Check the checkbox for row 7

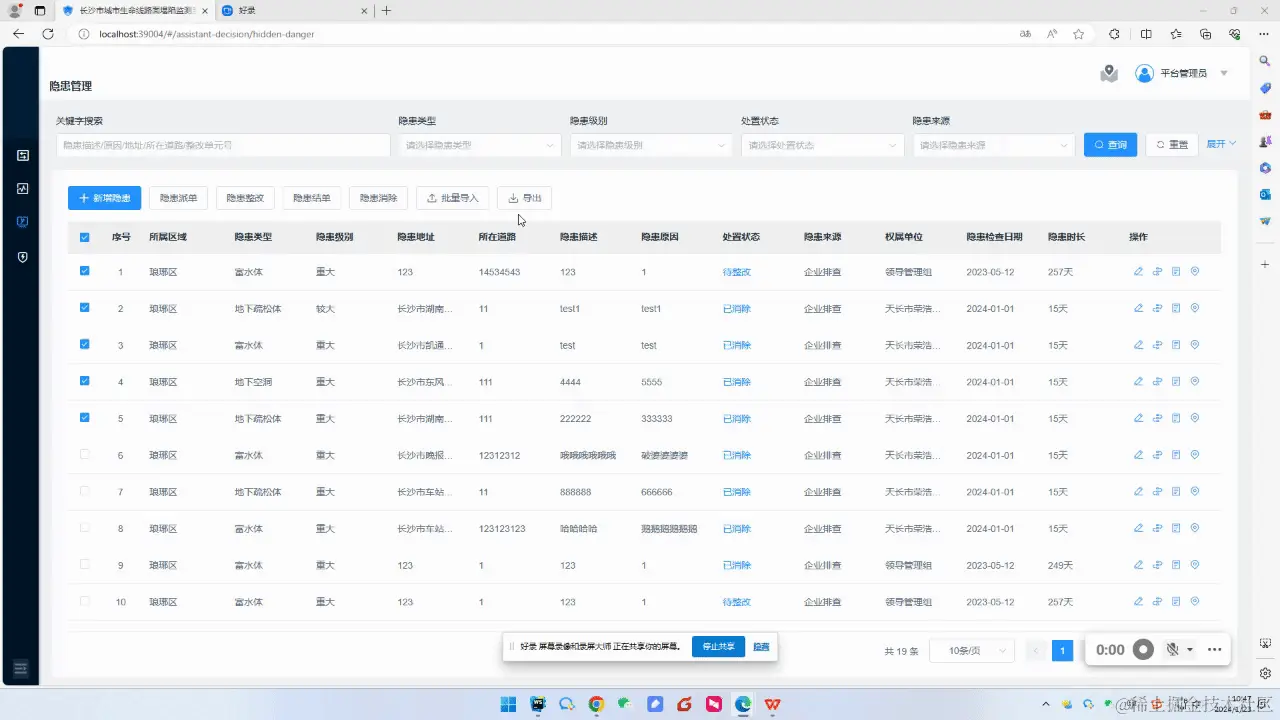tap(84, 491)
